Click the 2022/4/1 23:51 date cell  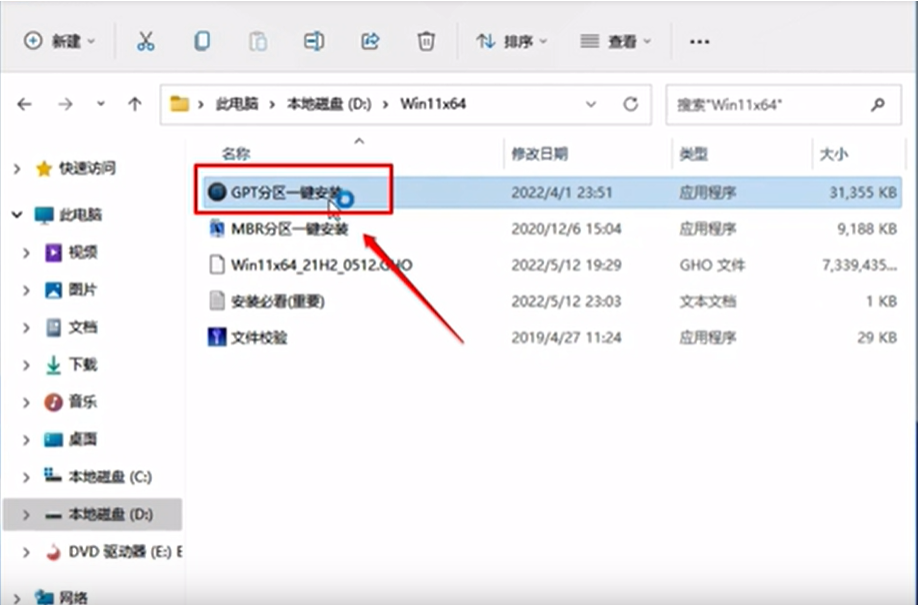(x=561, y=192)
